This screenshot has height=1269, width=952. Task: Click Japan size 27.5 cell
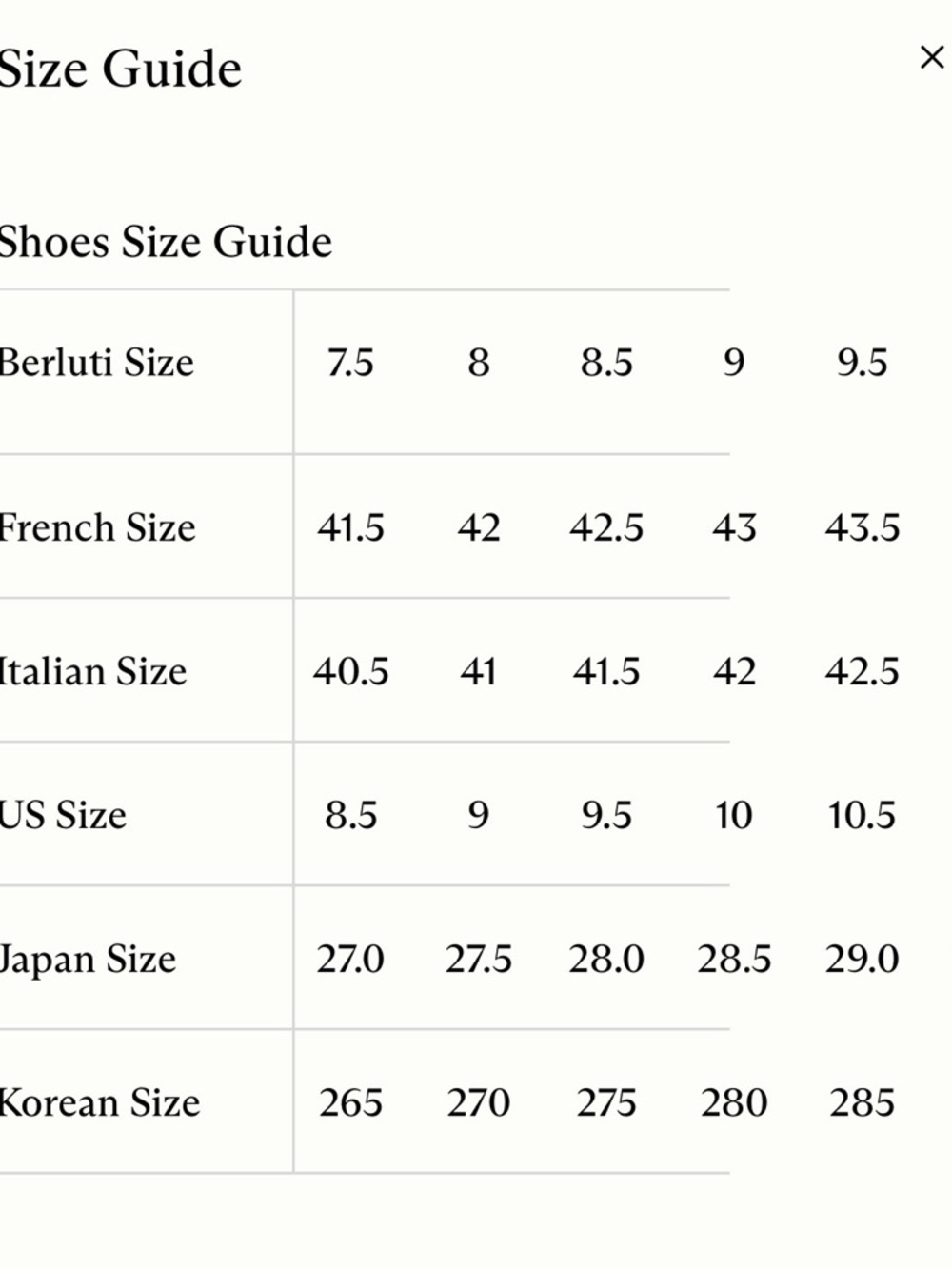point(478,959)
